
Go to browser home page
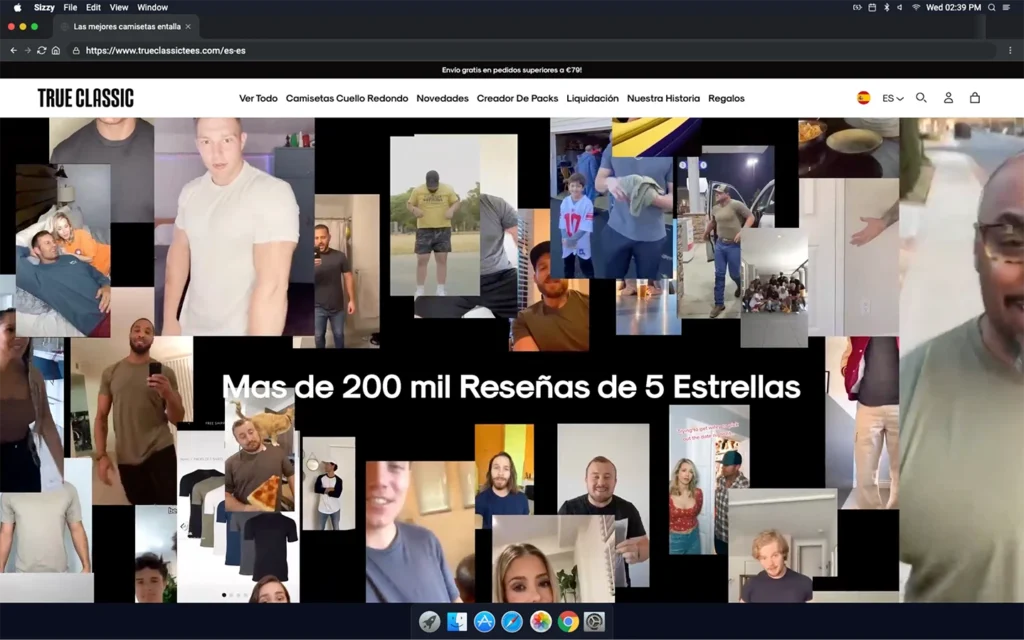56,50
